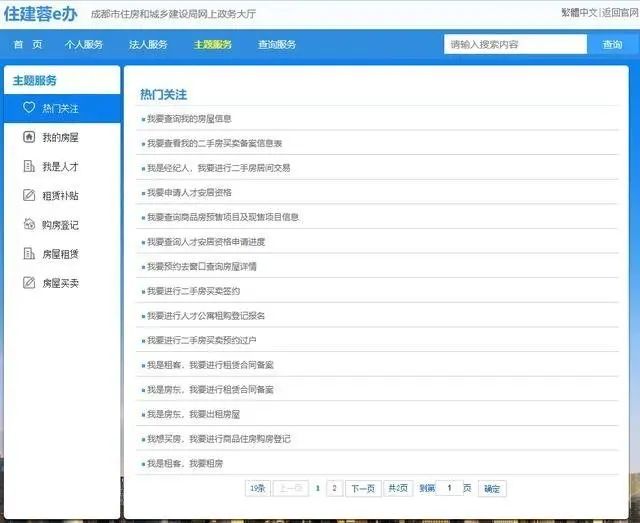Click the 19条 total count box
Screen dimensions: 640x523
click(x=258, y=488)
